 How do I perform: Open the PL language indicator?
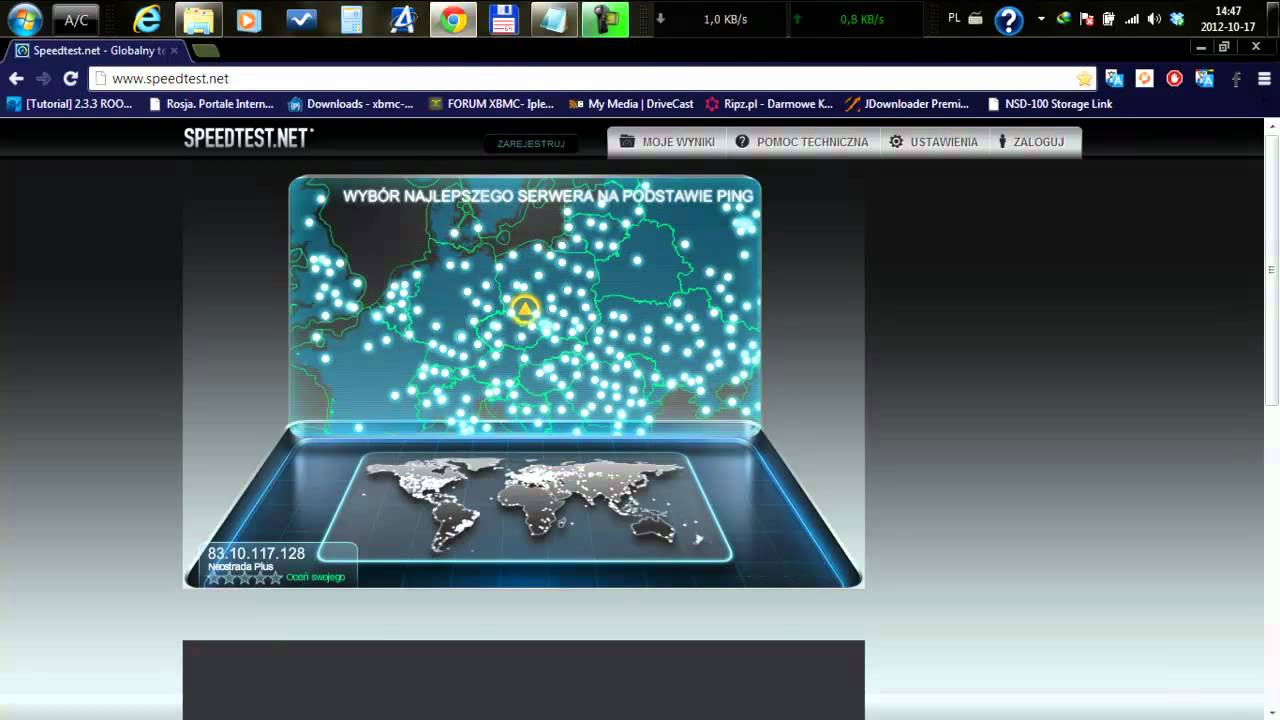pyautogui.click(x=954, y=18)
